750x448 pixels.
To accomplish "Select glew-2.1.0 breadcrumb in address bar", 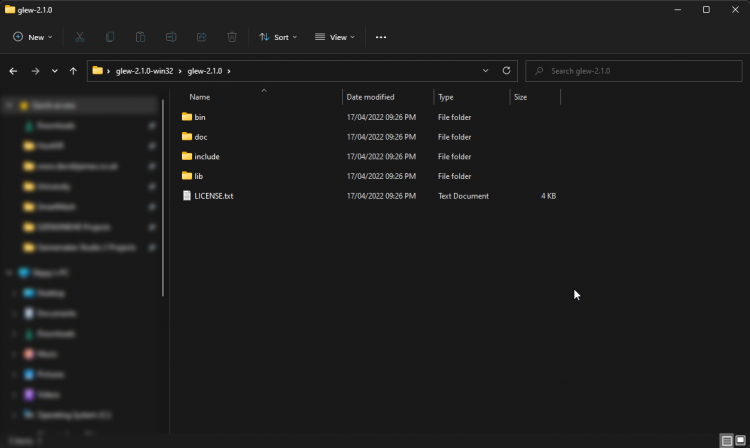I will 205,71.
